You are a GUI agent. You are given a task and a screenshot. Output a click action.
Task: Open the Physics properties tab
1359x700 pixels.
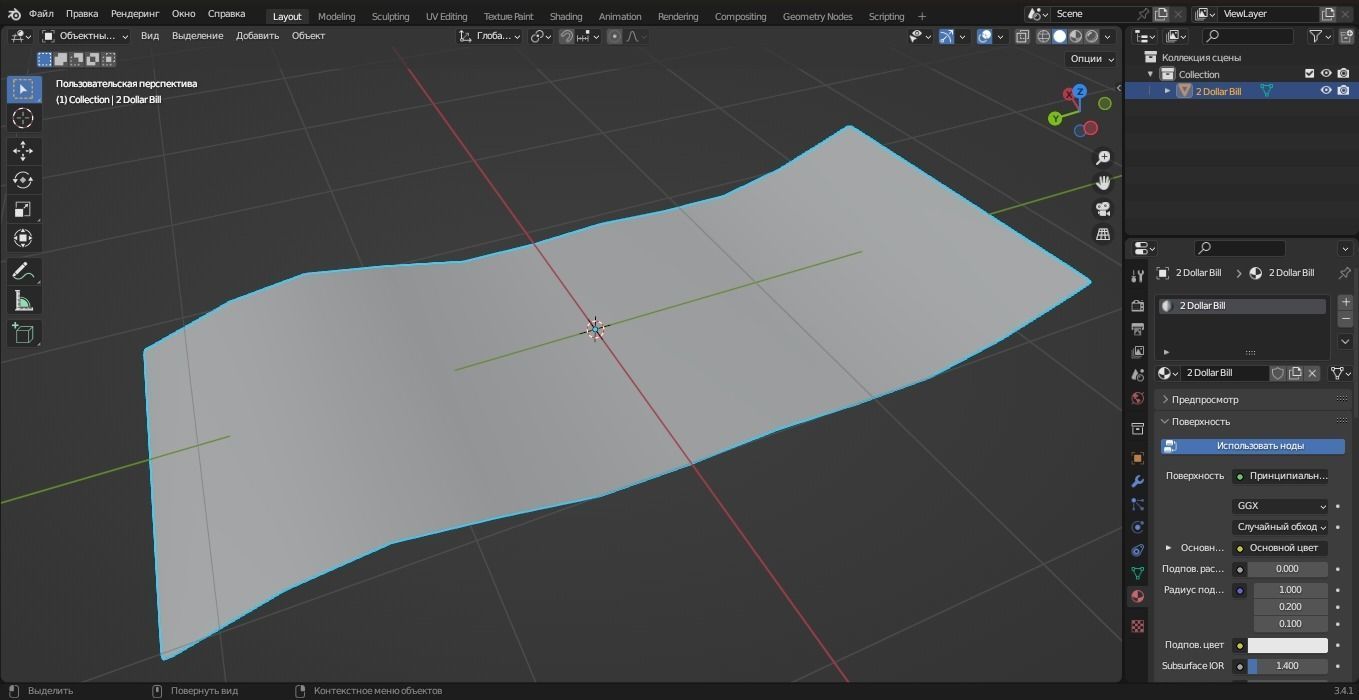click(x=1137, y=527)
